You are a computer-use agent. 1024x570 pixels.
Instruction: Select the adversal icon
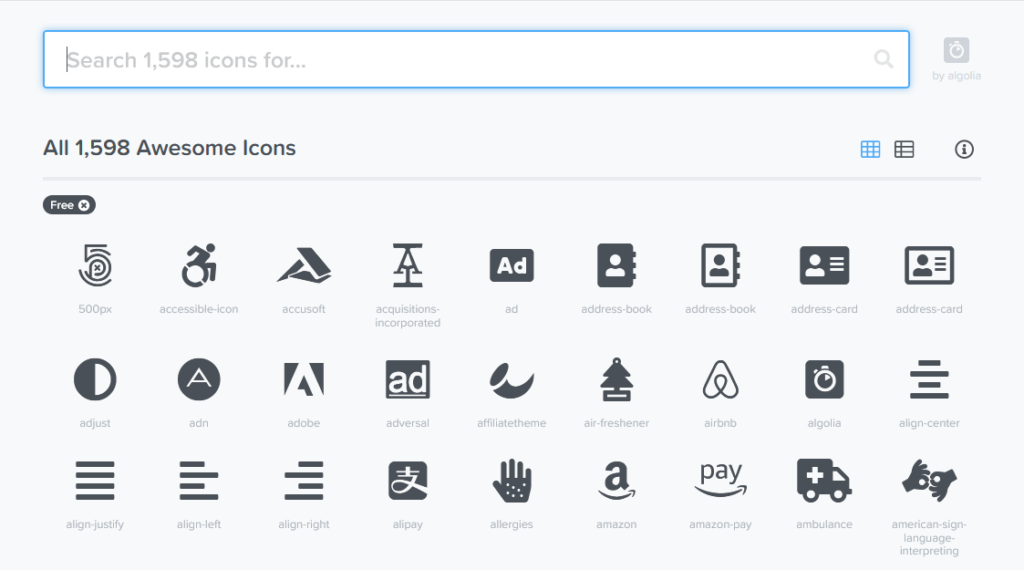pyautogui.click(x=408, y=379)
